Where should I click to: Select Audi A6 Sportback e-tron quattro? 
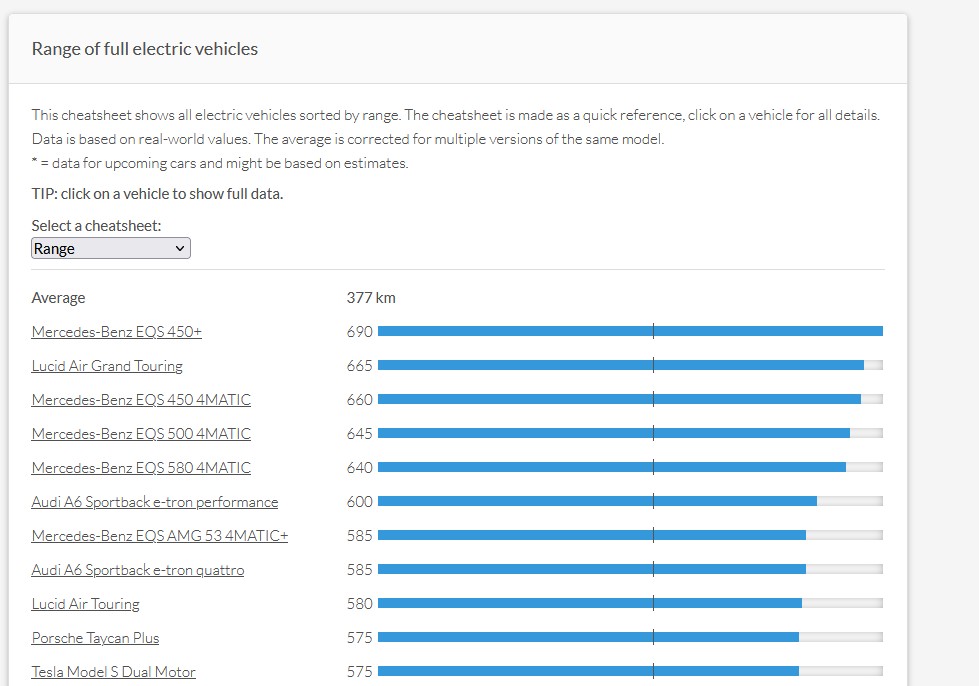click(x=138, y=570)
